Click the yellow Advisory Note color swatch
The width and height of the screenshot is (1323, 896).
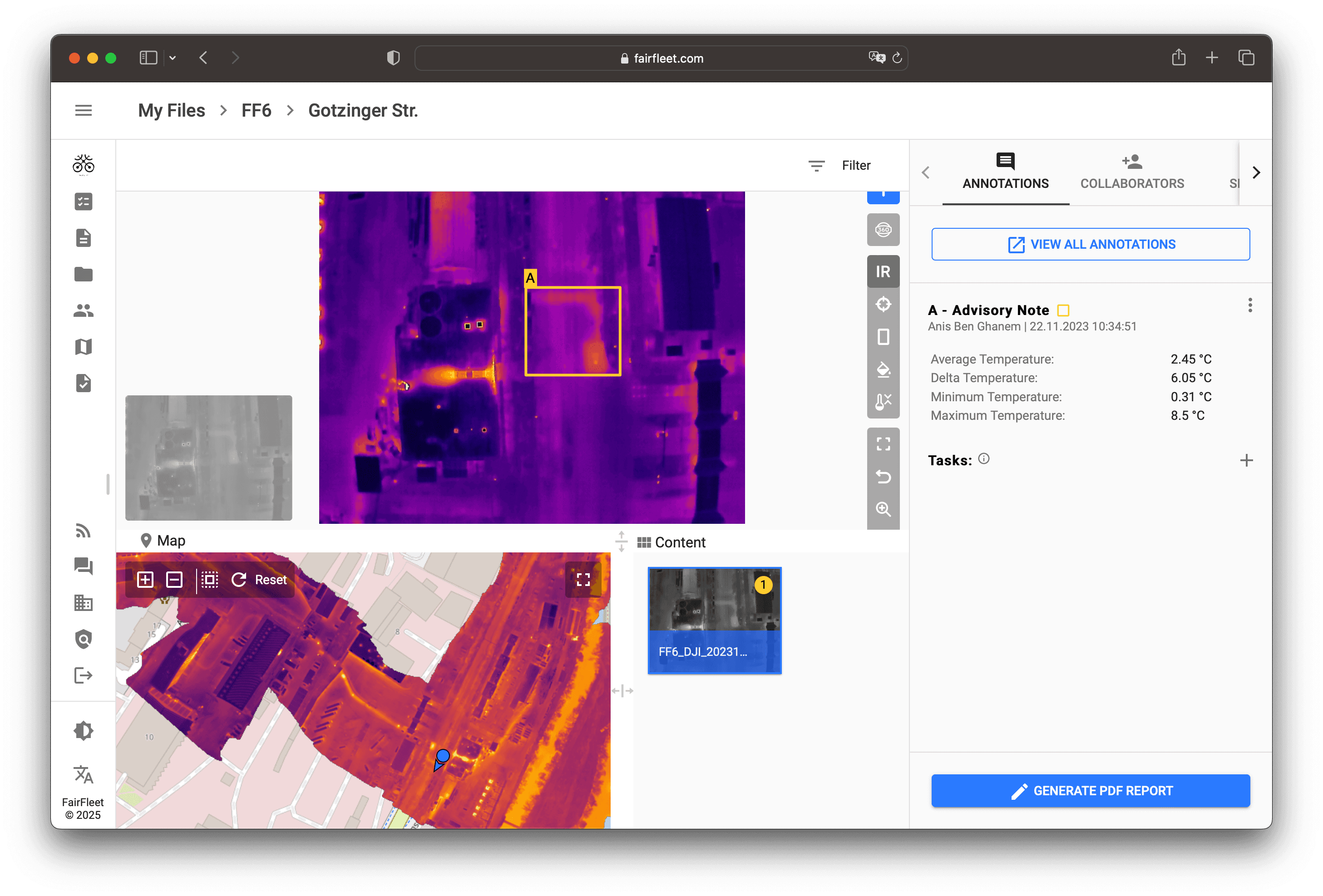point(1063,310)
